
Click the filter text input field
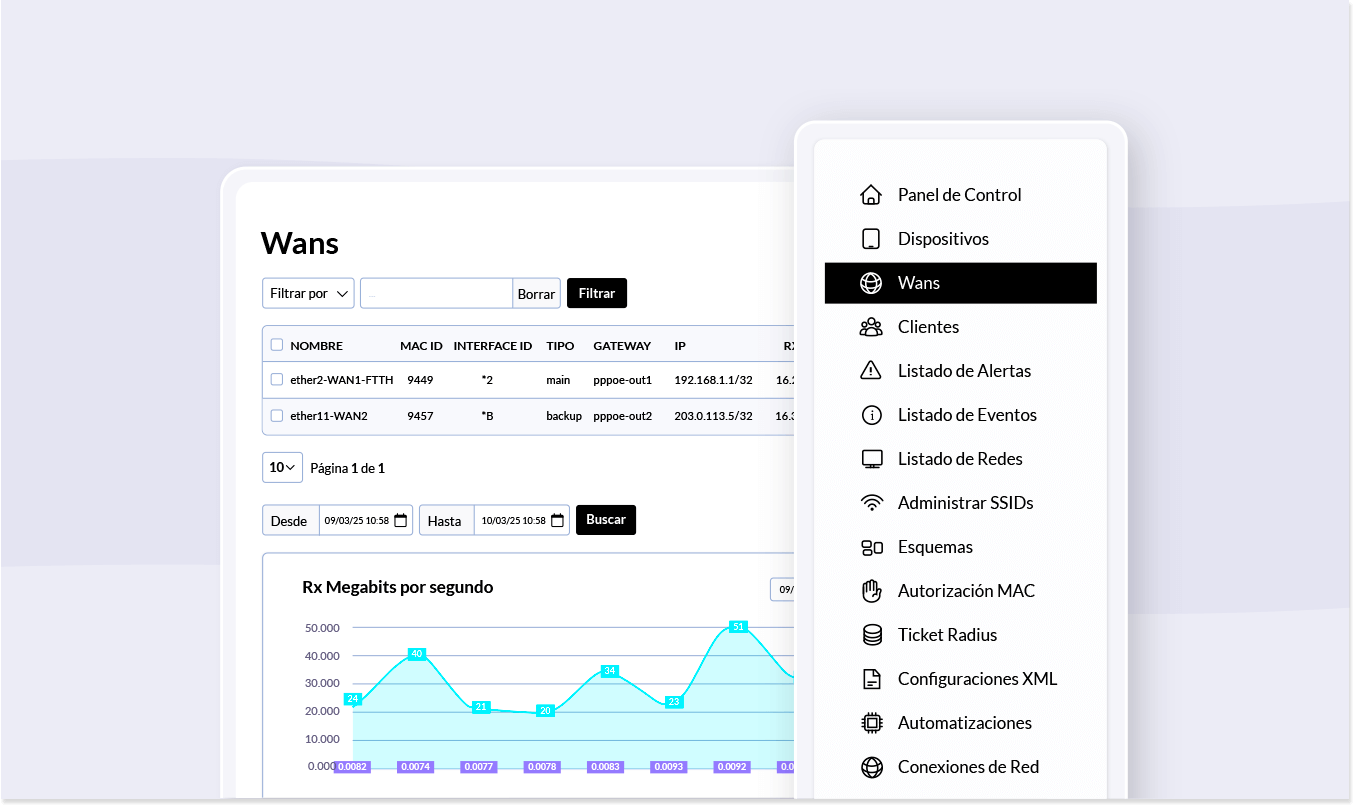(437, 293)
